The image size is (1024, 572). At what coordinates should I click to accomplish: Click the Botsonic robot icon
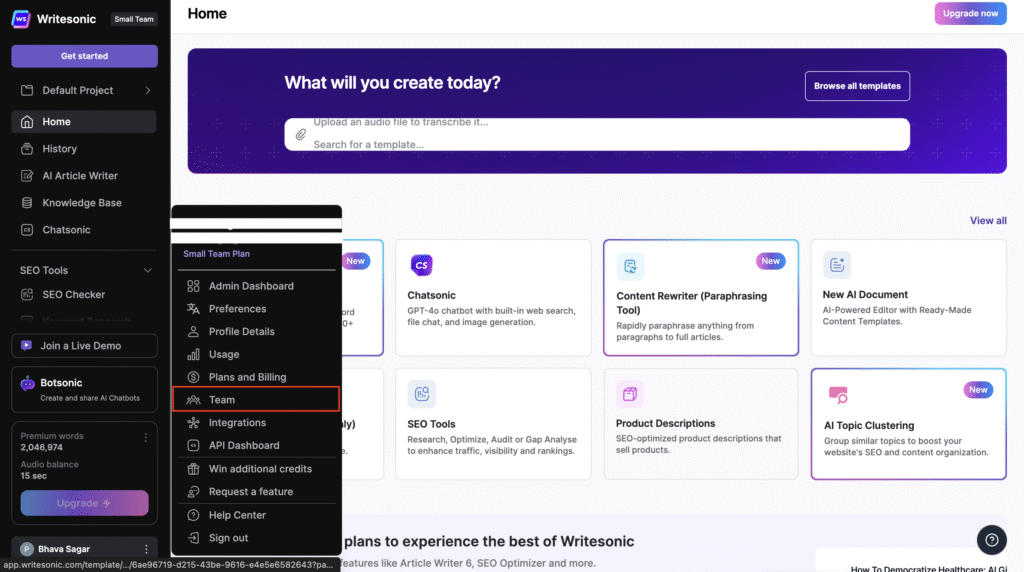pos(27,383)
